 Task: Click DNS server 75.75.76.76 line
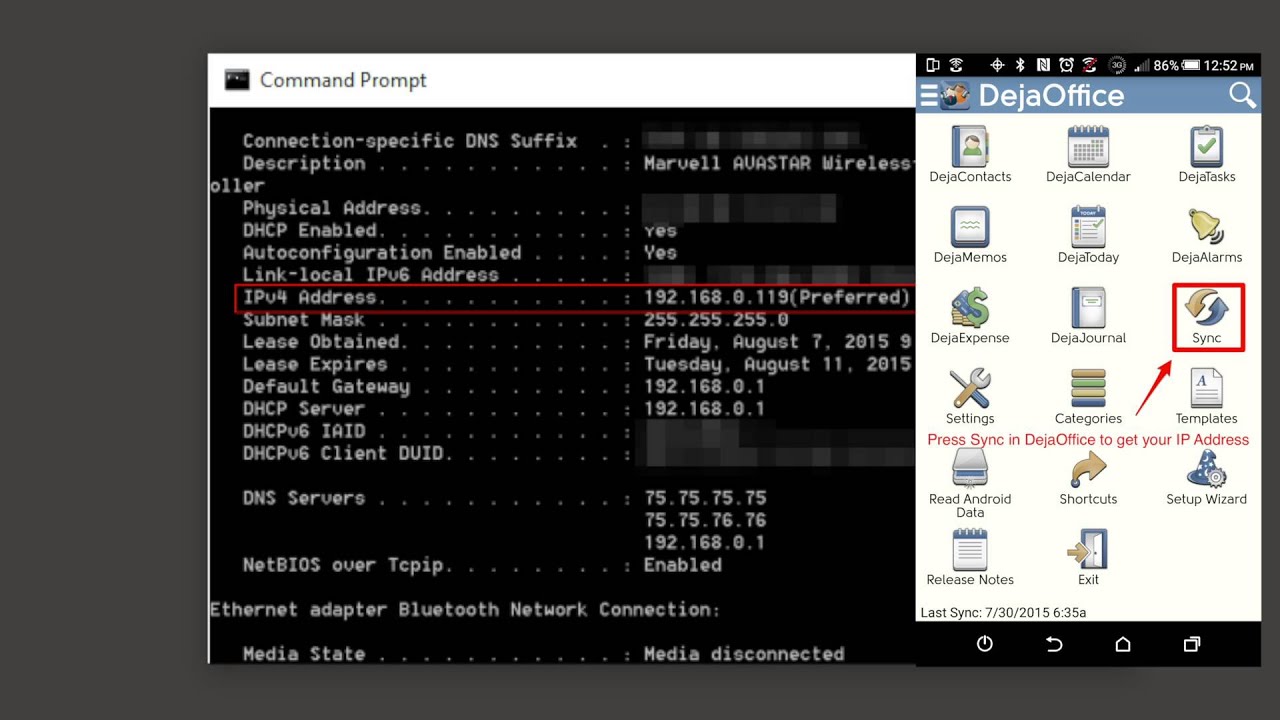point(705,520)
